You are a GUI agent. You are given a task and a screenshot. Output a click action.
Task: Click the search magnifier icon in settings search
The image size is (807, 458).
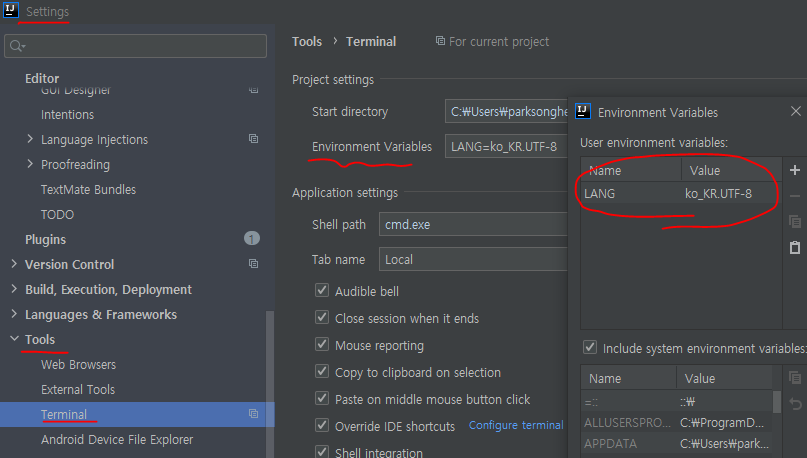[16, 46]
